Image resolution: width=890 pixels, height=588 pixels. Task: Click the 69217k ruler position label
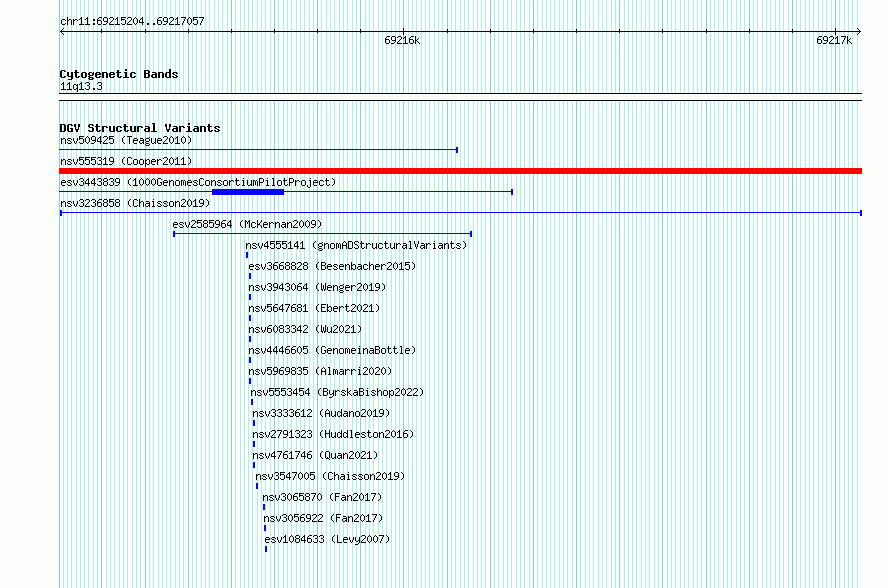click(x=834, y=40)
